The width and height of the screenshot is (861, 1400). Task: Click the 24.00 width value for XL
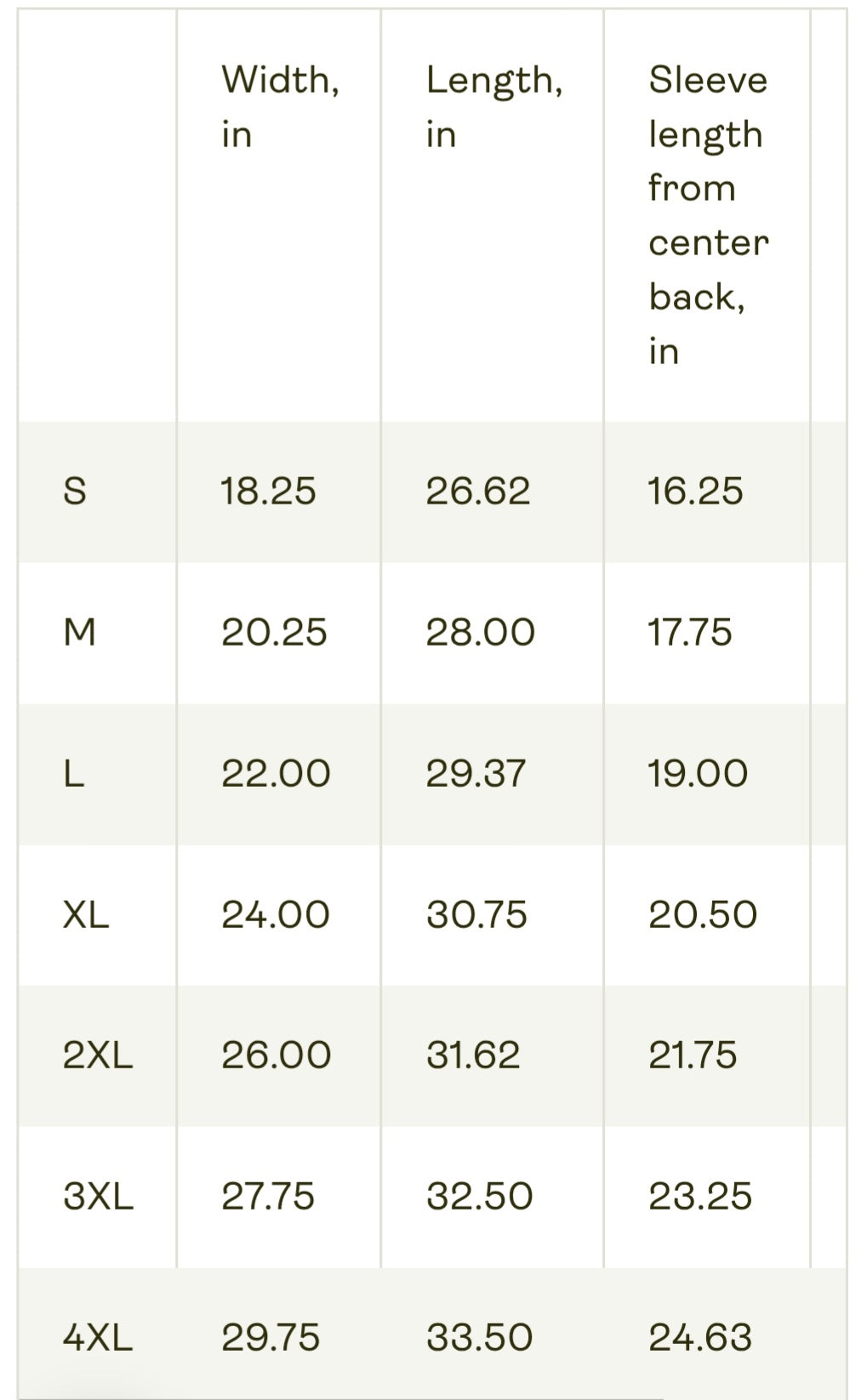275,914
